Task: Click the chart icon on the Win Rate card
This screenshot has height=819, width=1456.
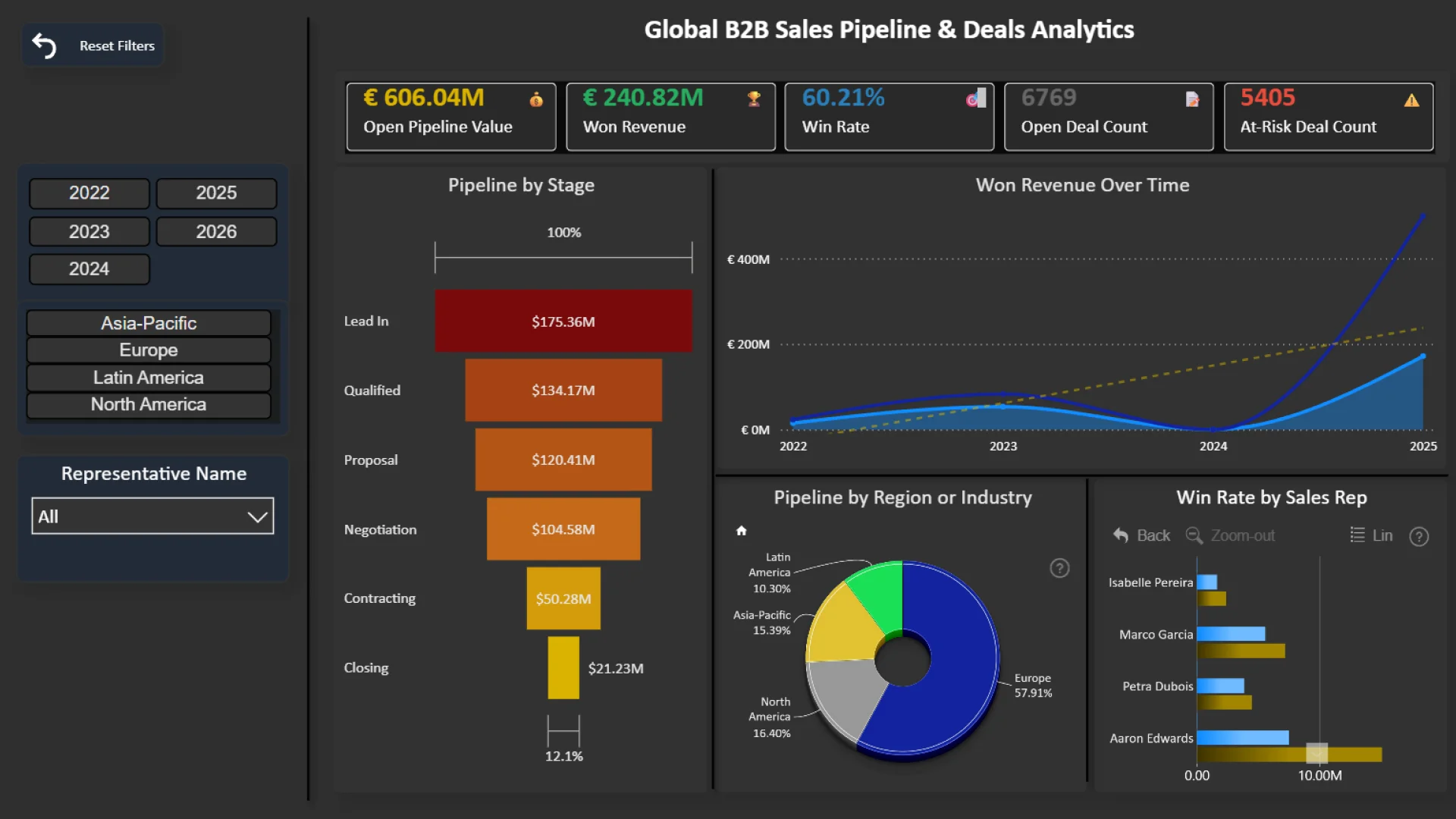Action: (976, 99)
